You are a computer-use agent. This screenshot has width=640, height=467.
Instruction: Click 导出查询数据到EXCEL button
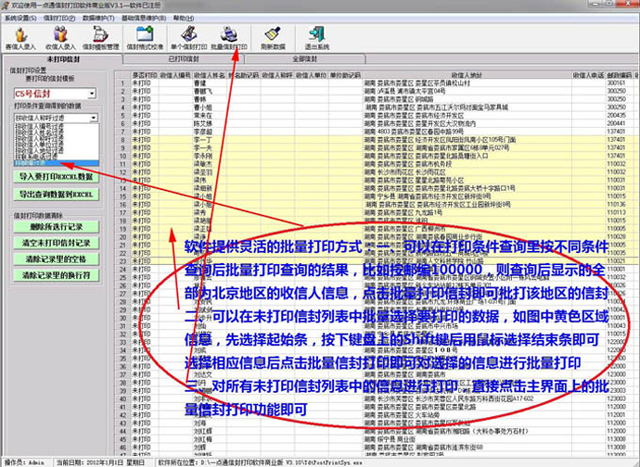(56, 193)
